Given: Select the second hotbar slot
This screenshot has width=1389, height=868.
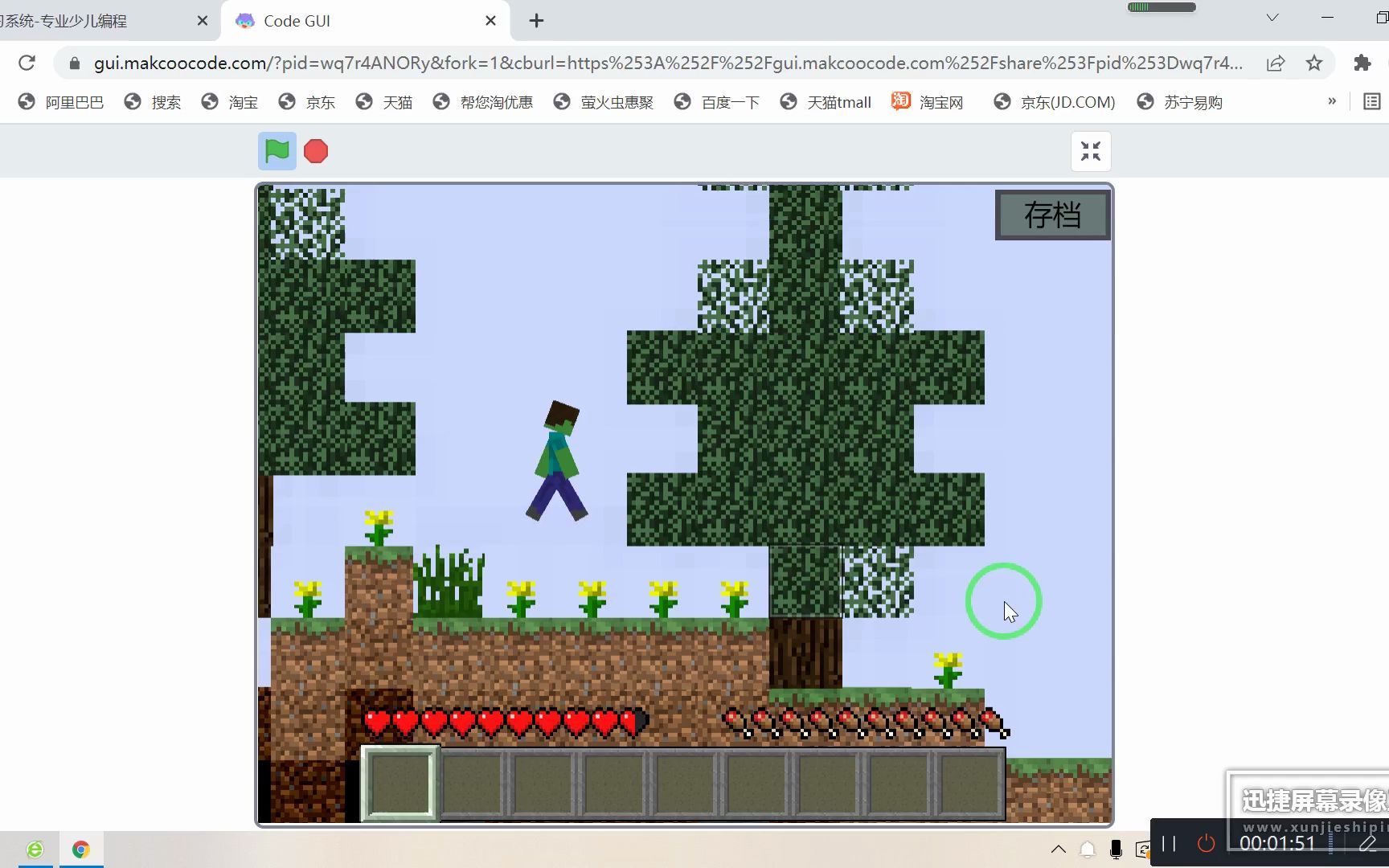Looking at the screenshot, I should coord(473,784).
